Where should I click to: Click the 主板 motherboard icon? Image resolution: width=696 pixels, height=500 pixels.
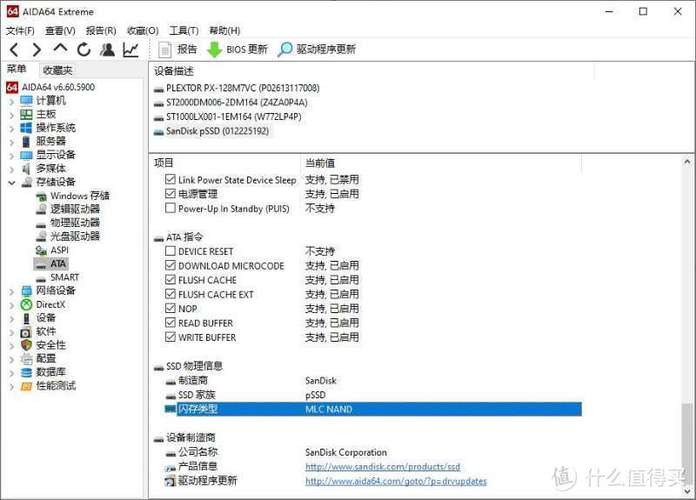(26, 115)
